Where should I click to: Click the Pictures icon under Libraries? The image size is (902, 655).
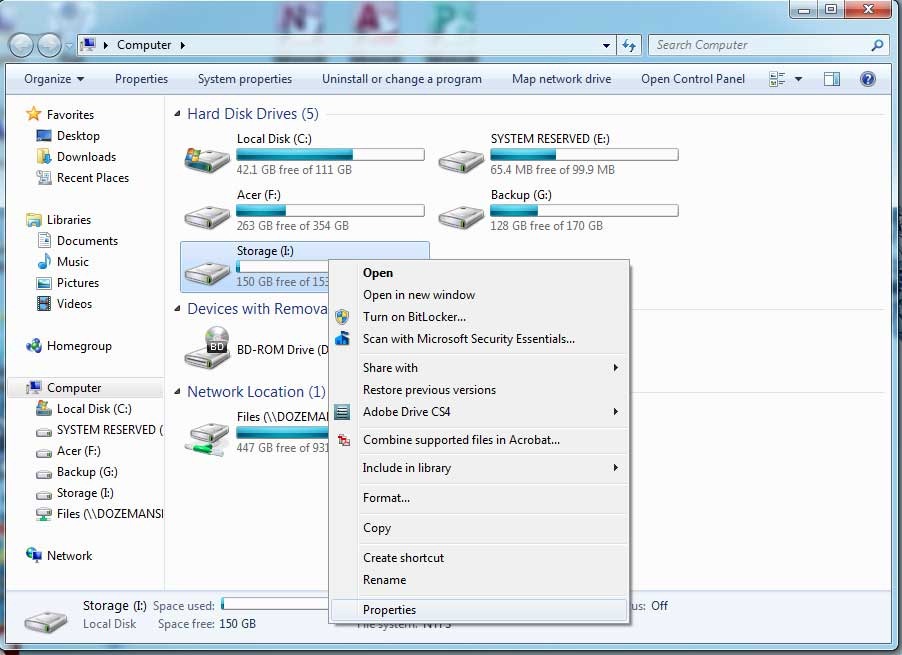click(x=44, y=283)
